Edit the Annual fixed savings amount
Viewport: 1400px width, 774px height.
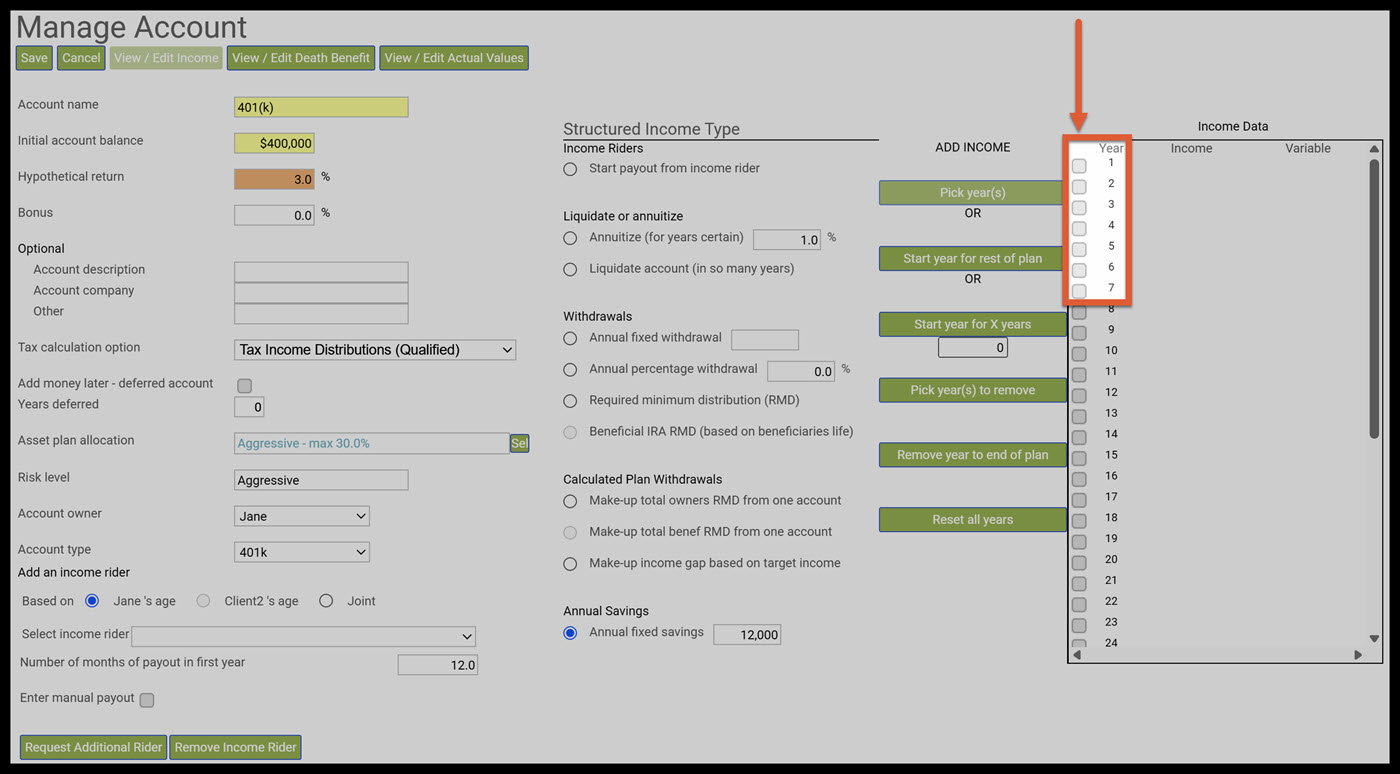click(747, 634)
